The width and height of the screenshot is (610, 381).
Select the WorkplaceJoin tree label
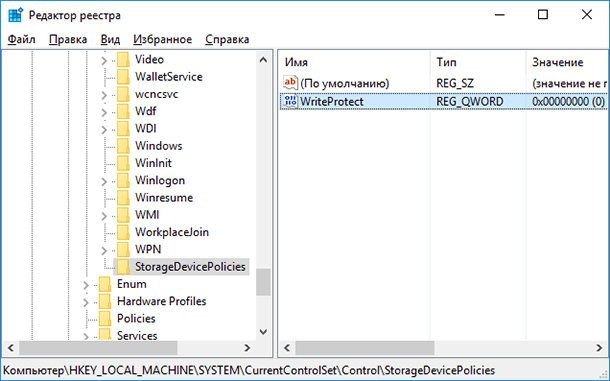(x=172, y=232)
